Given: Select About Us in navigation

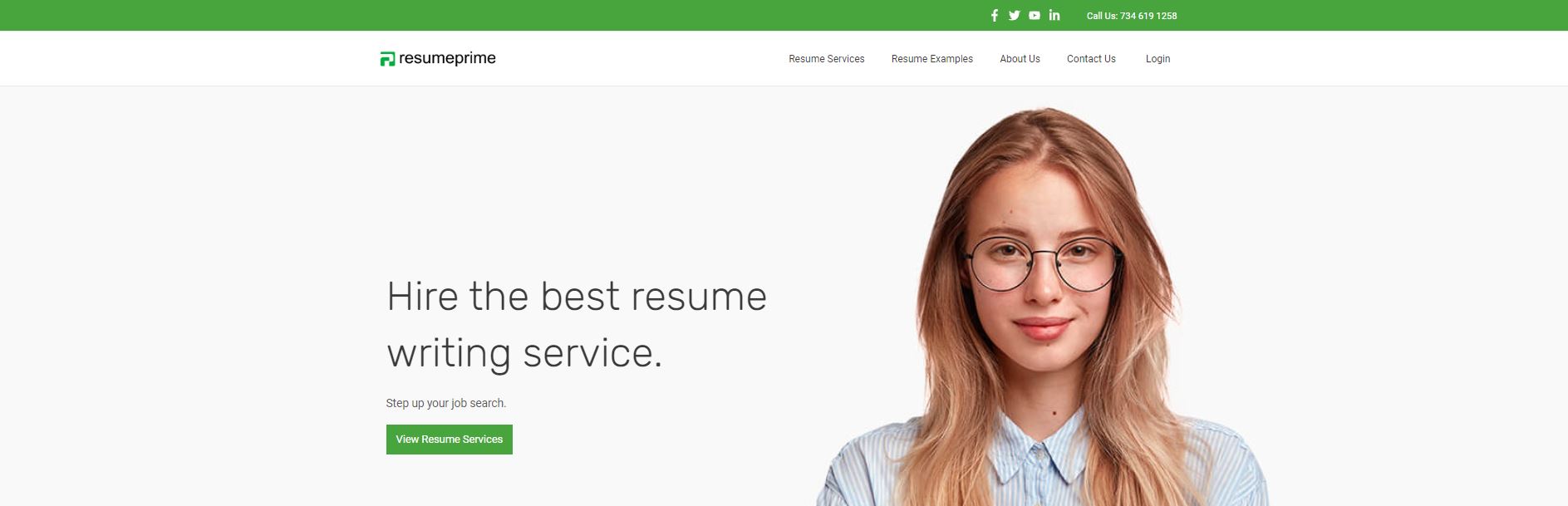Looking at the screenshot, I should pyautogui.click(x=1020, y=59).
